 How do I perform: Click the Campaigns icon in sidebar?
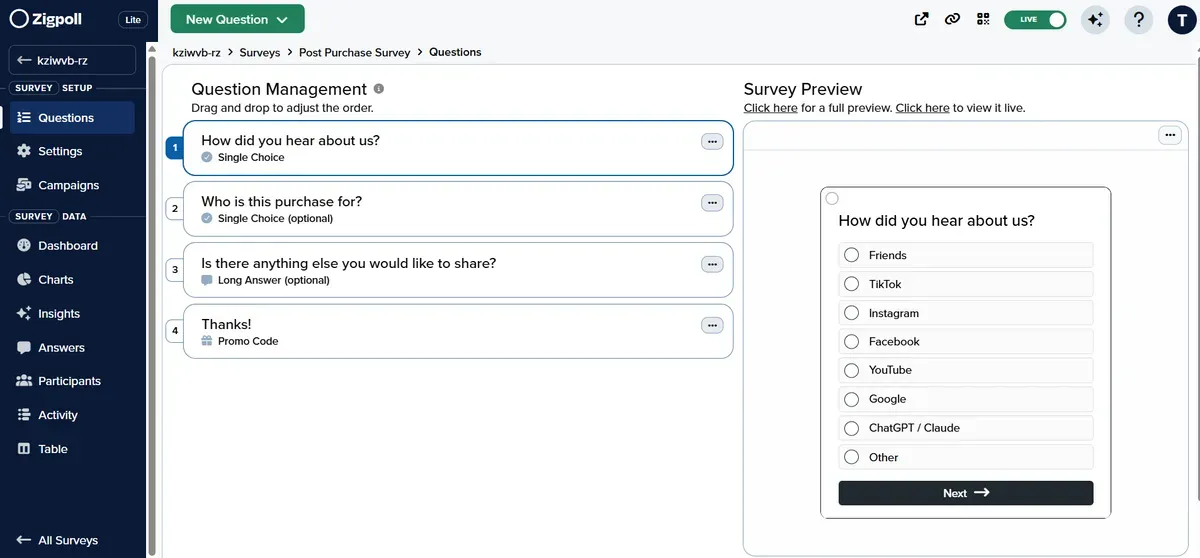pyautogui.click(x=24, y=185)
